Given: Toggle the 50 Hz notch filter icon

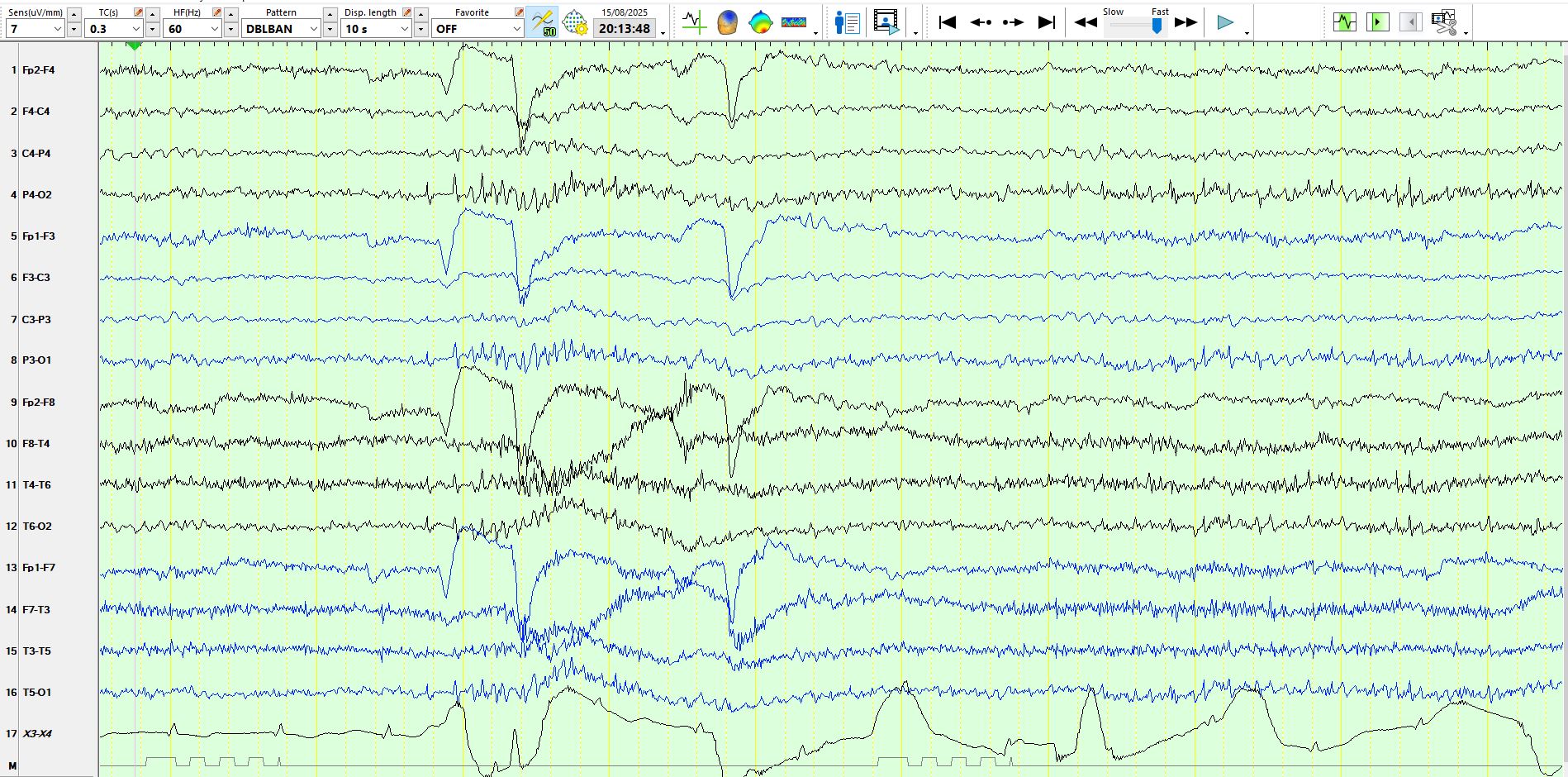Looking at the screenshot, I should point(543,22).
